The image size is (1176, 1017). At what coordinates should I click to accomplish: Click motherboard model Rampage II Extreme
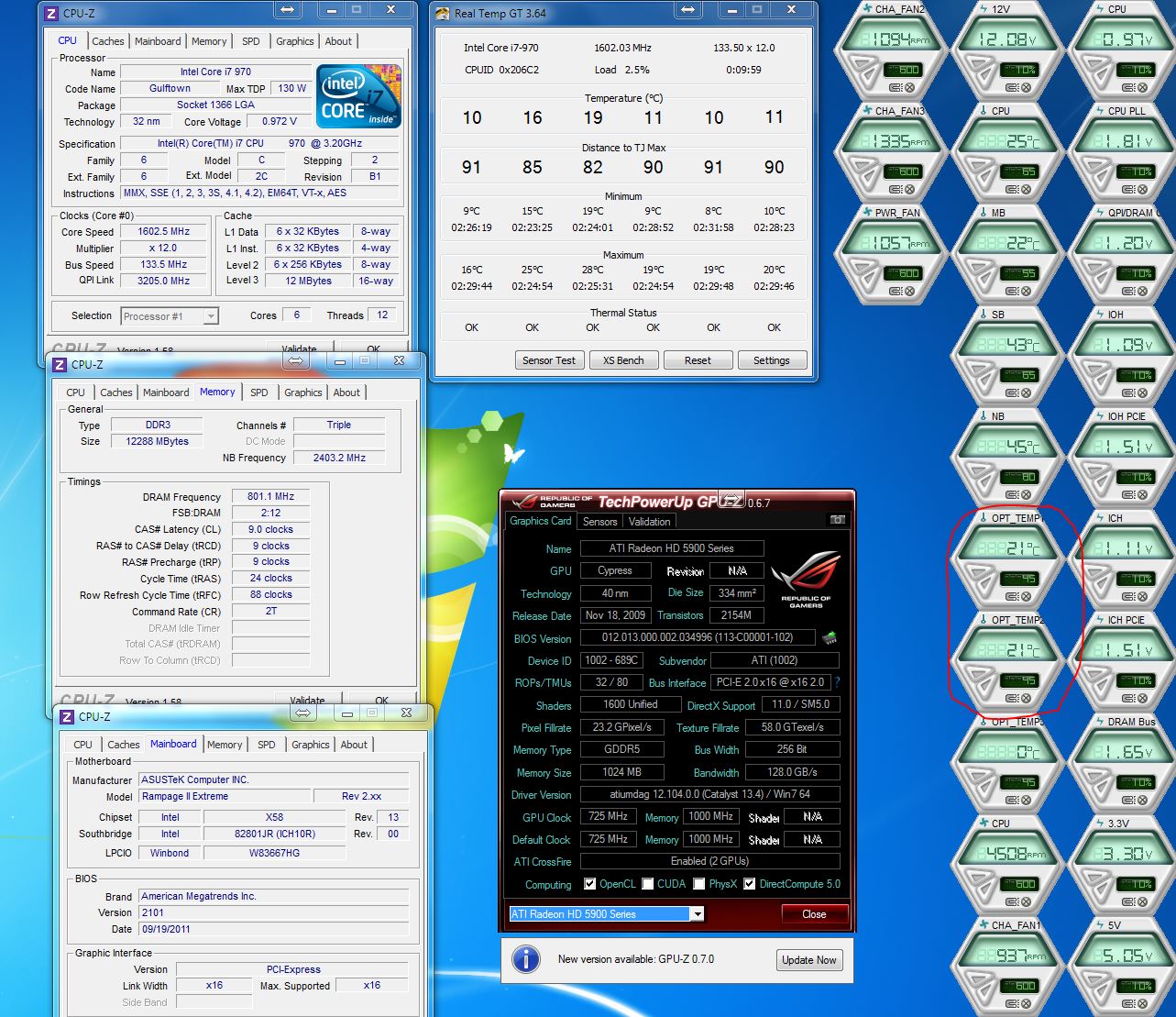click(x=224, y=796)
